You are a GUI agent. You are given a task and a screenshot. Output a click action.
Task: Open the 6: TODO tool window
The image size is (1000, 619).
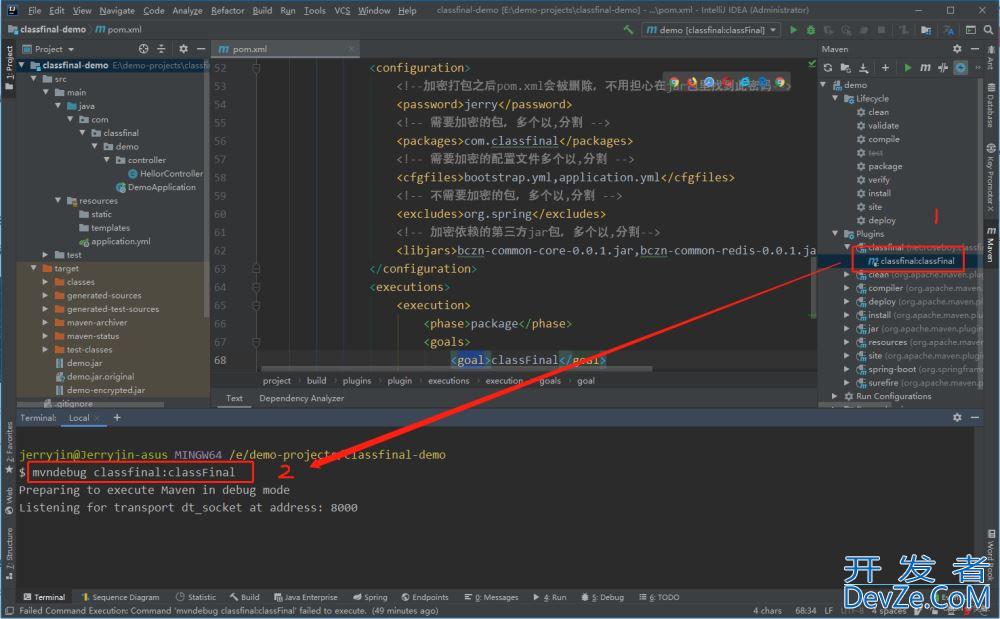click(659, 597)
